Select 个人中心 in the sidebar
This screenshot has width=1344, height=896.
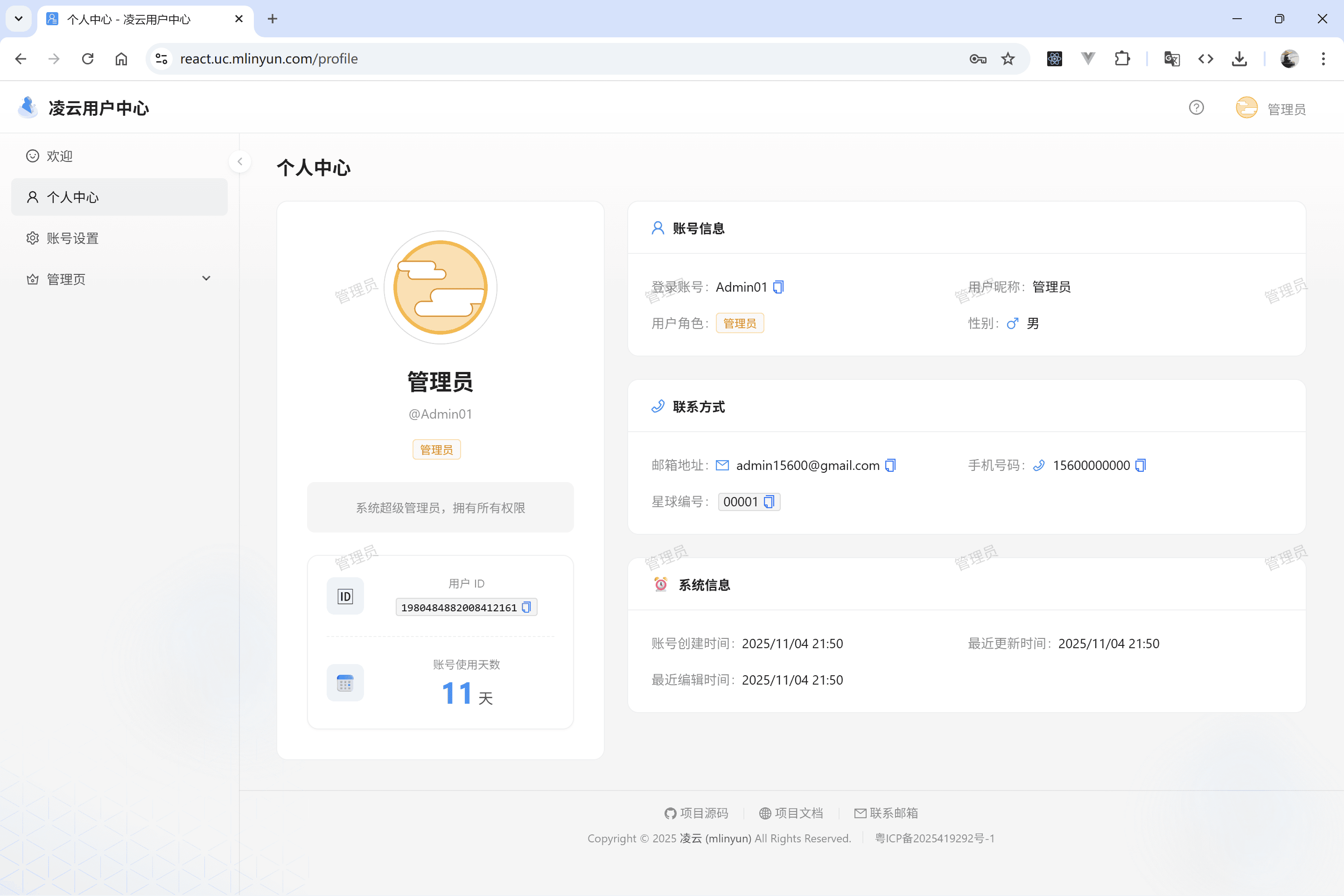click(x=119, y=197)
